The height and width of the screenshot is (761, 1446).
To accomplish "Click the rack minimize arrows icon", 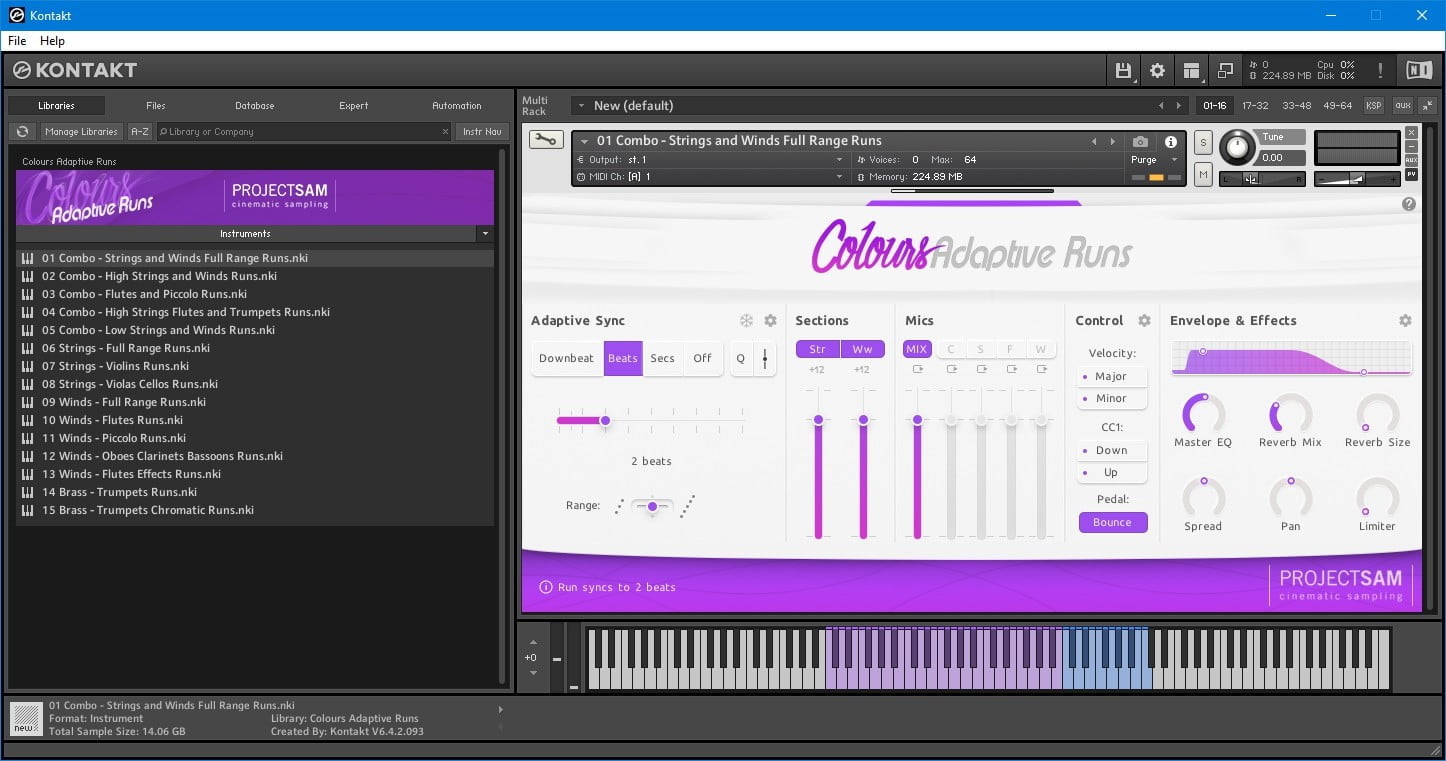I will point(1428,105).
